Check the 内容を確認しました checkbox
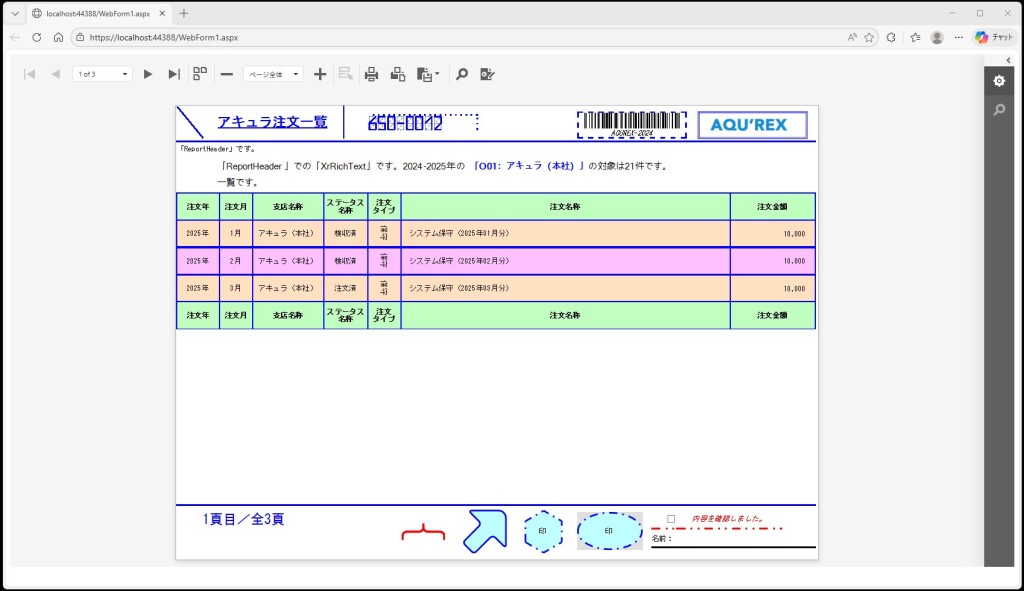1024x591 pixels. pos(671,519)
